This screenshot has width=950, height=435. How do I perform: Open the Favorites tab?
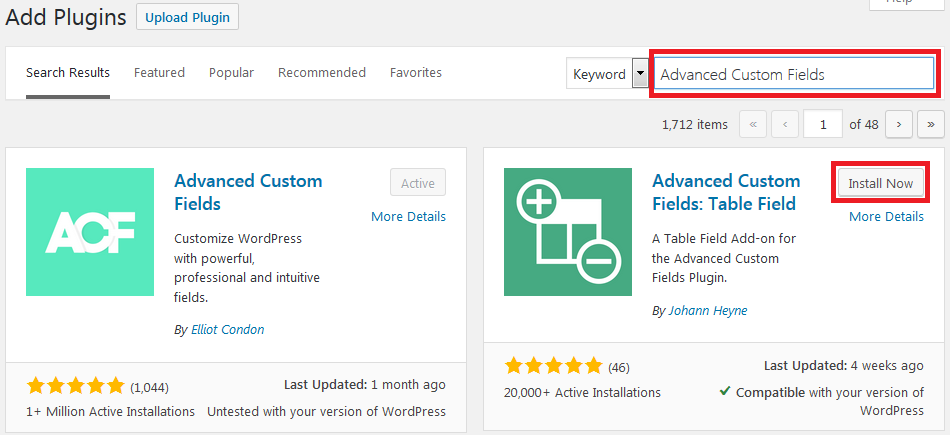(x=416, y=73)
